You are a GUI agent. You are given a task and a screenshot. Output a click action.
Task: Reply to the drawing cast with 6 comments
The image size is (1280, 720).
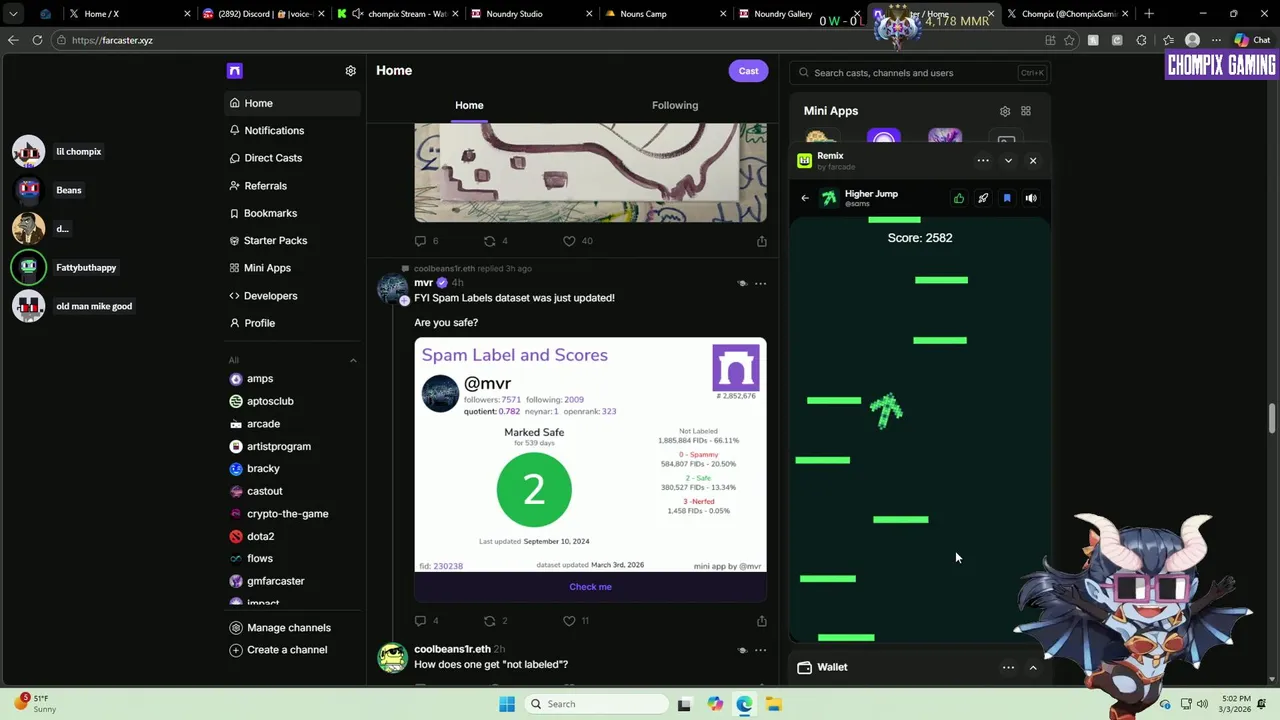pyautogui.click(x=420, y=241)
